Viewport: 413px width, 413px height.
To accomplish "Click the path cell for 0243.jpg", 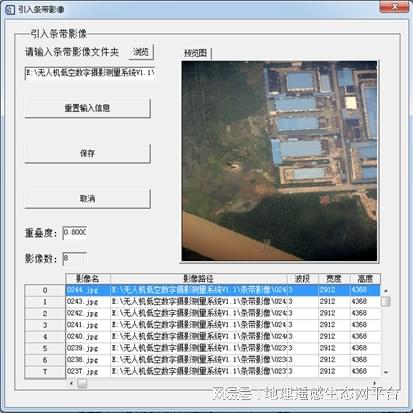I will pyautogui.click(x=199, y=302).
